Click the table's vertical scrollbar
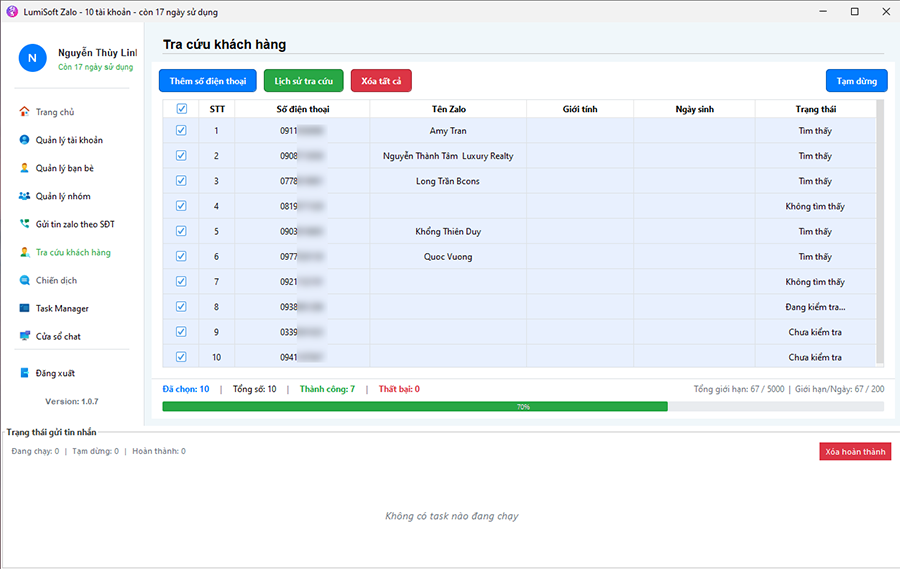 tap(880, 230)
